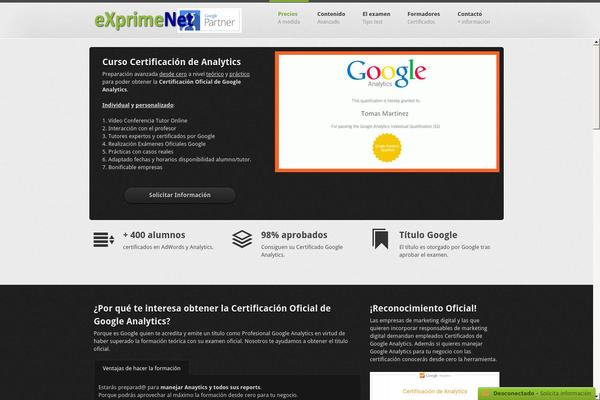Open the Contacto menu item
Screen dimensions: 600x400
click(473, 18)
